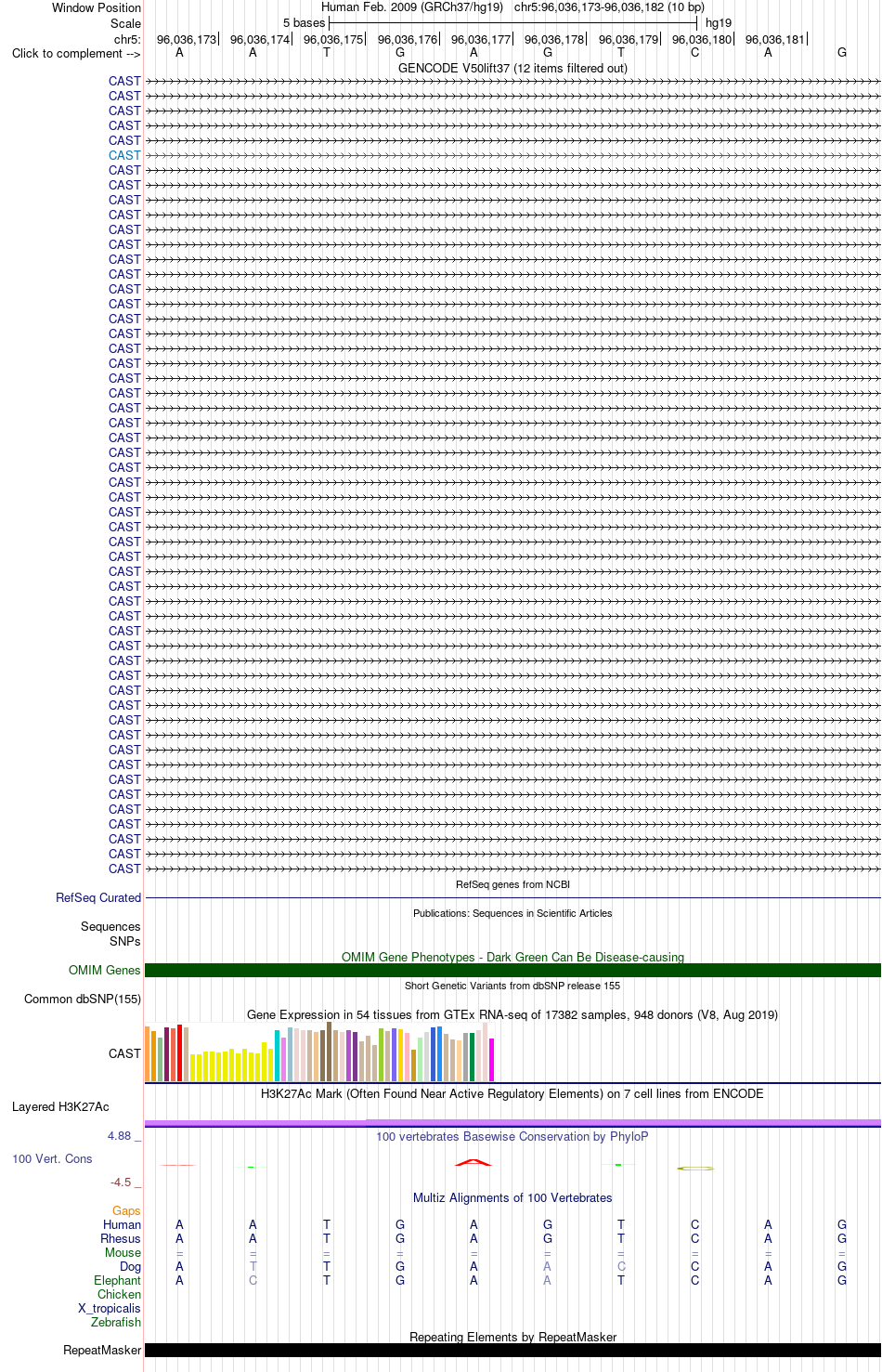Click the Window Position label
Screen dimensions: 882x1372
tap(97, 7)
